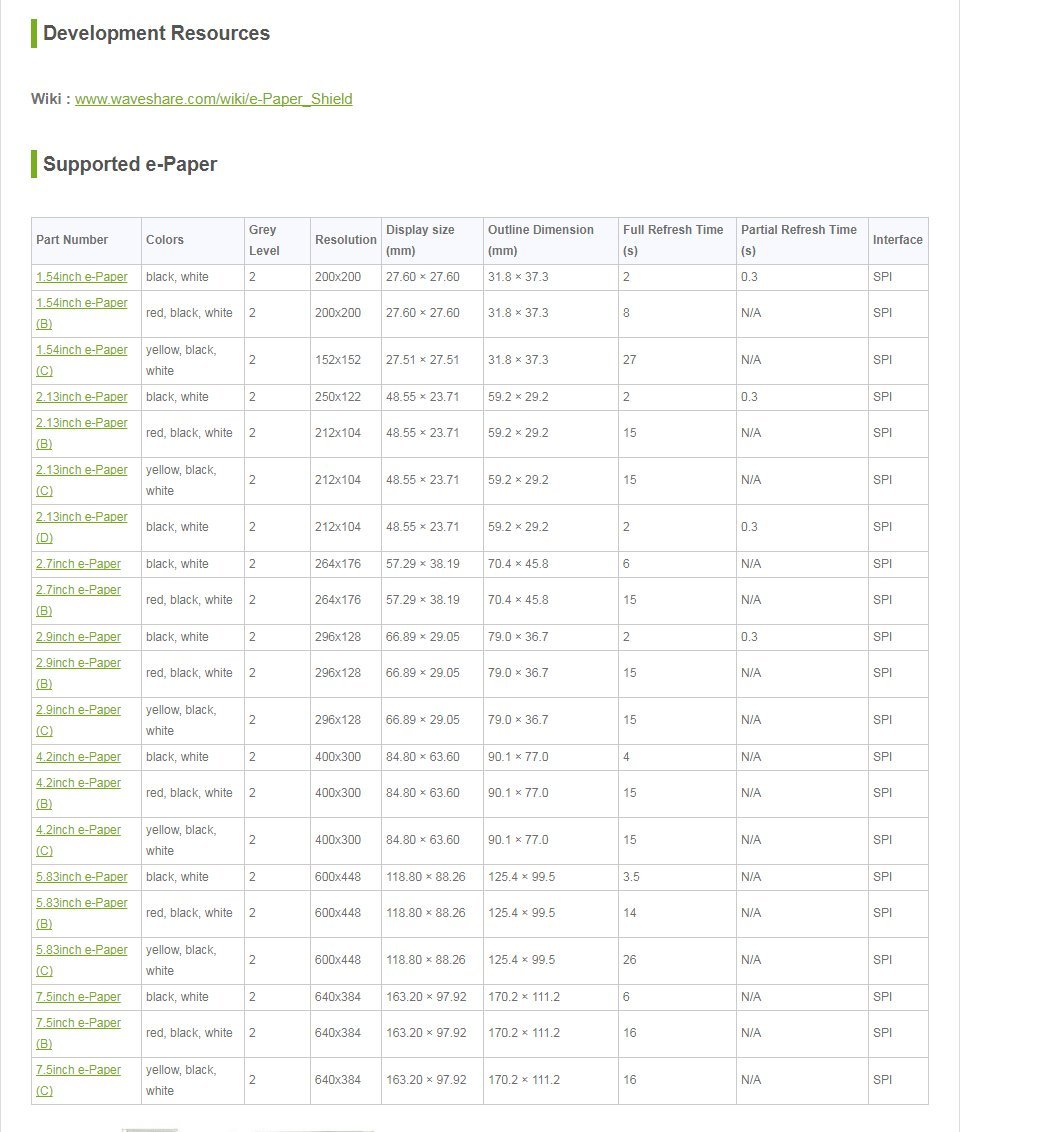Click the 2.13inch e-Paper (D) link
Screen dimensions: 1037x1132
pyautogui.click(x=82, y=517)
